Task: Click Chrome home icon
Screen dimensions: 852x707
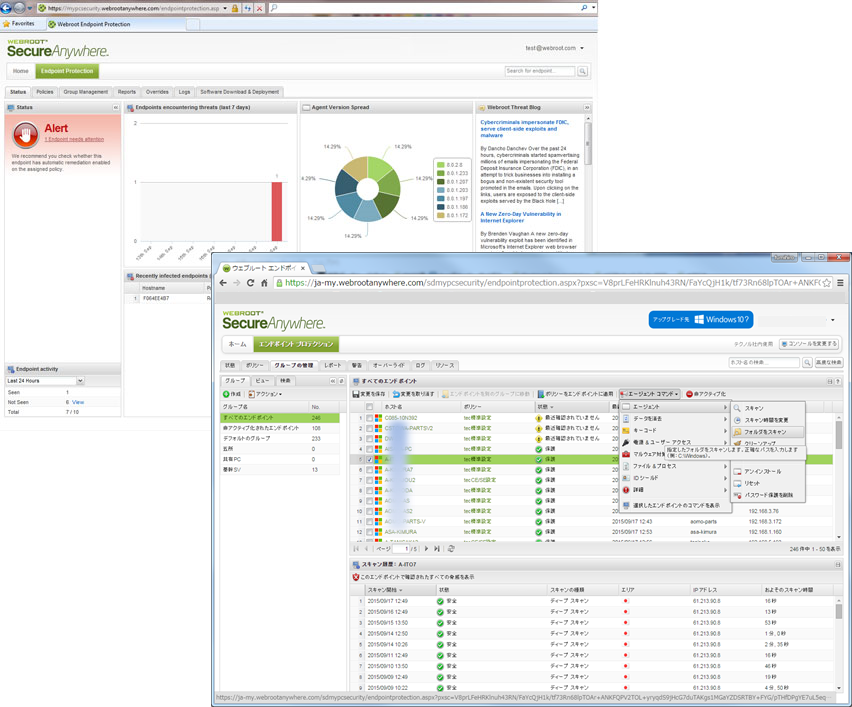Action: (x=264, y=283)
